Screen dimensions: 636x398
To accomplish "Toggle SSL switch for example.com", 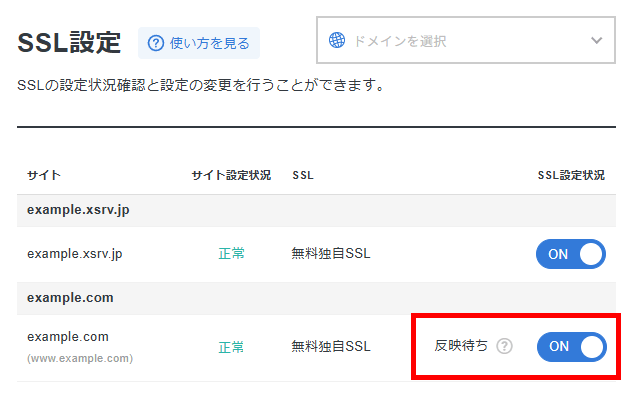I will tap(572, 346).
